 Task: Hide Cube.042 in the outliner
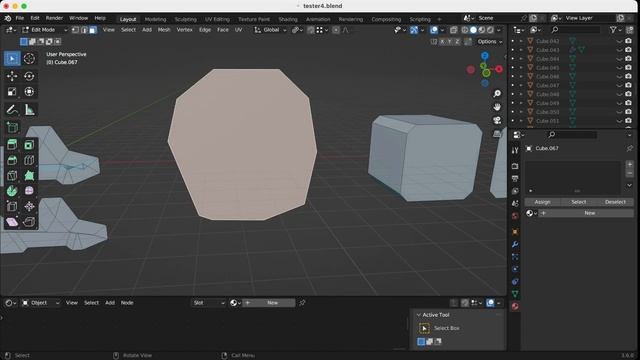coord(620,41)
